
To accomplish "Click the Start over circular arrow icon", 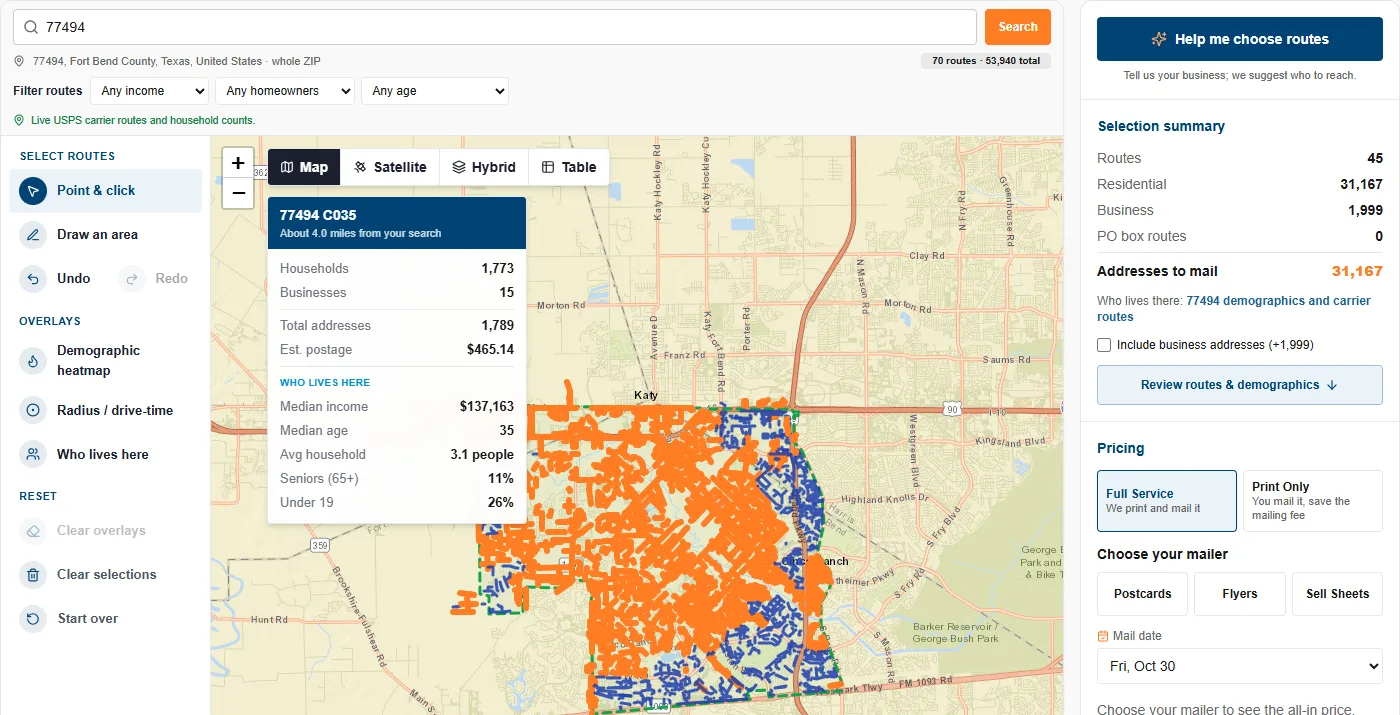I will click(x=33, y=618).
